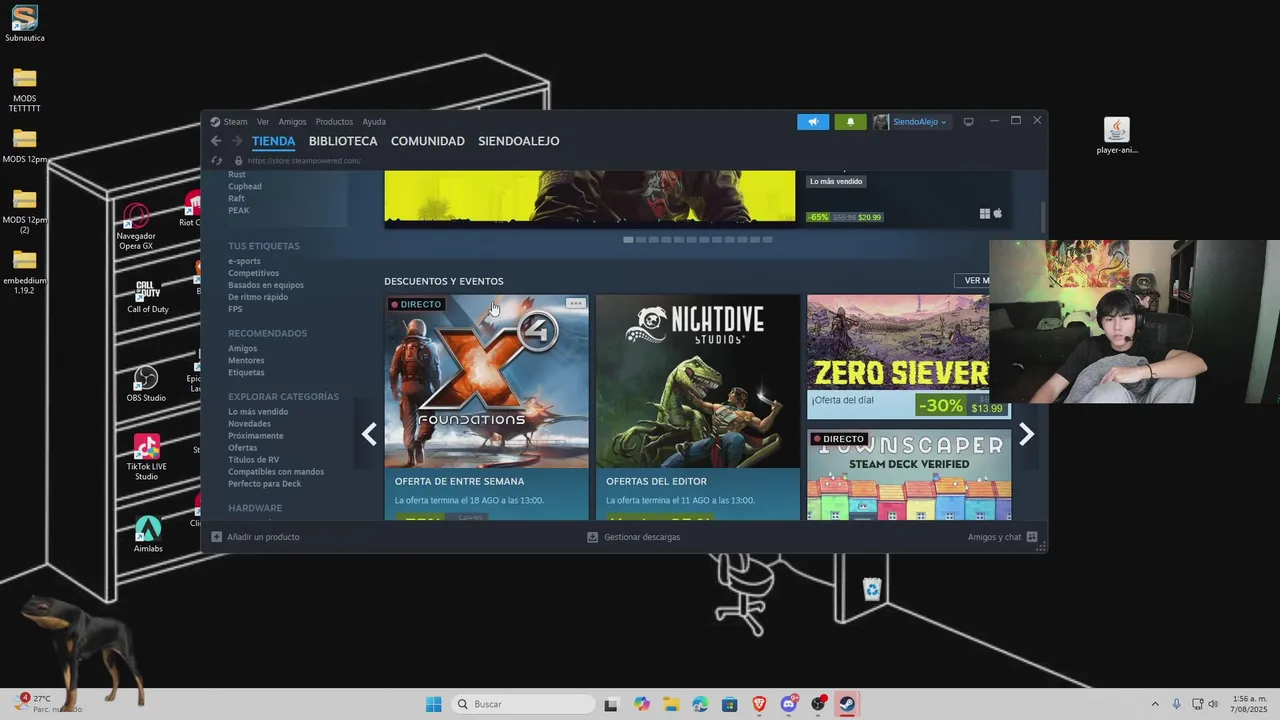Screen dimensions: 1280x720
Task: Reload the Steam store page
Action: tap(217, 160)
